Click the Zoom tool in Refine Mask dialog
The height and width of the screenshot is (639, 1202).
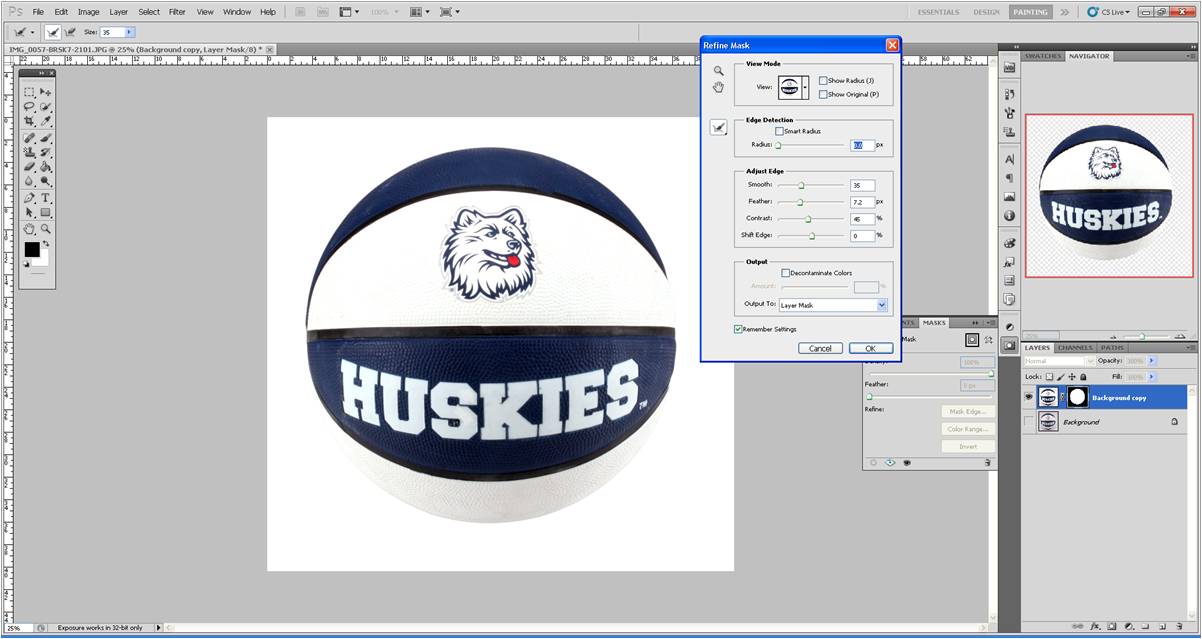click(x=718, y=71)
